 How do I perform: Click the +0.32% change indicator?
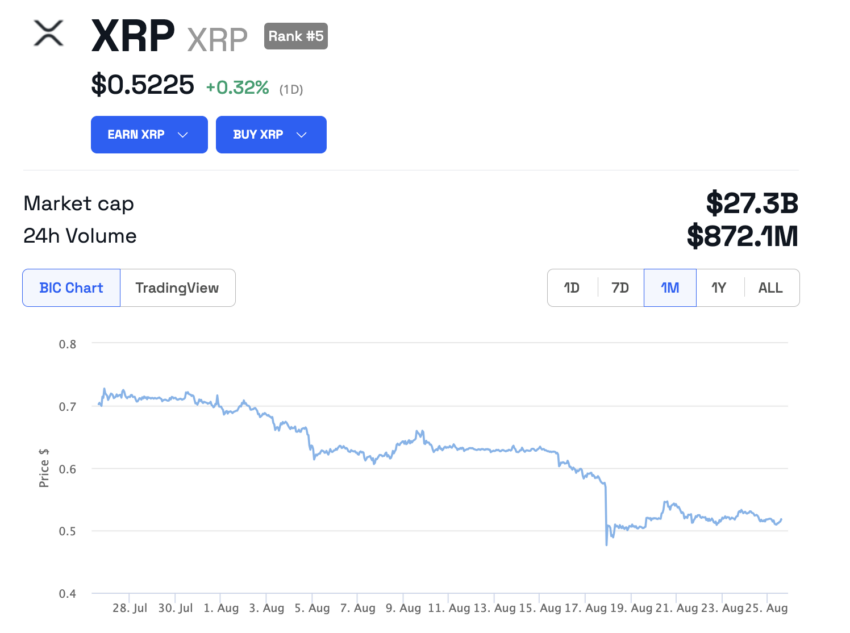click(237, 87)
